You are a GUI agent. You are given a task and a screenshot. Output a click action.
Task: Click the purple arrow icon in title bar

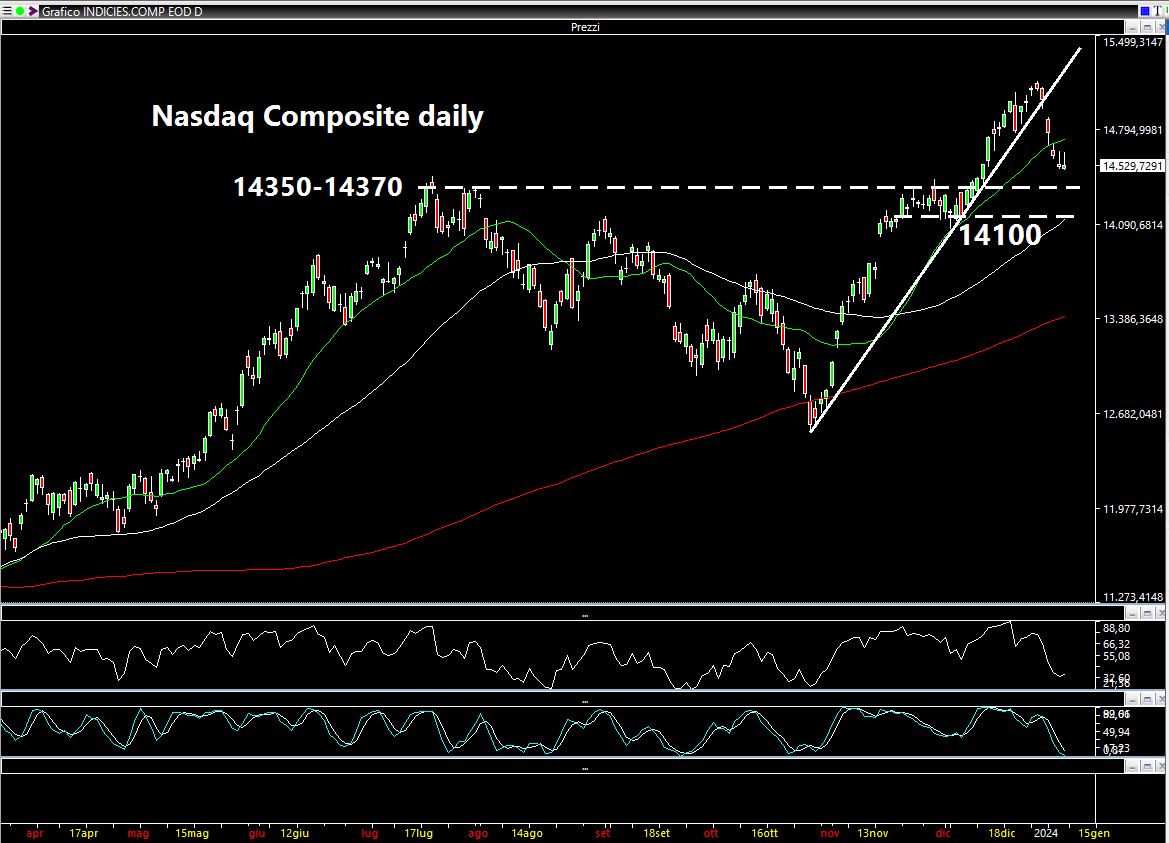(33, 11)
